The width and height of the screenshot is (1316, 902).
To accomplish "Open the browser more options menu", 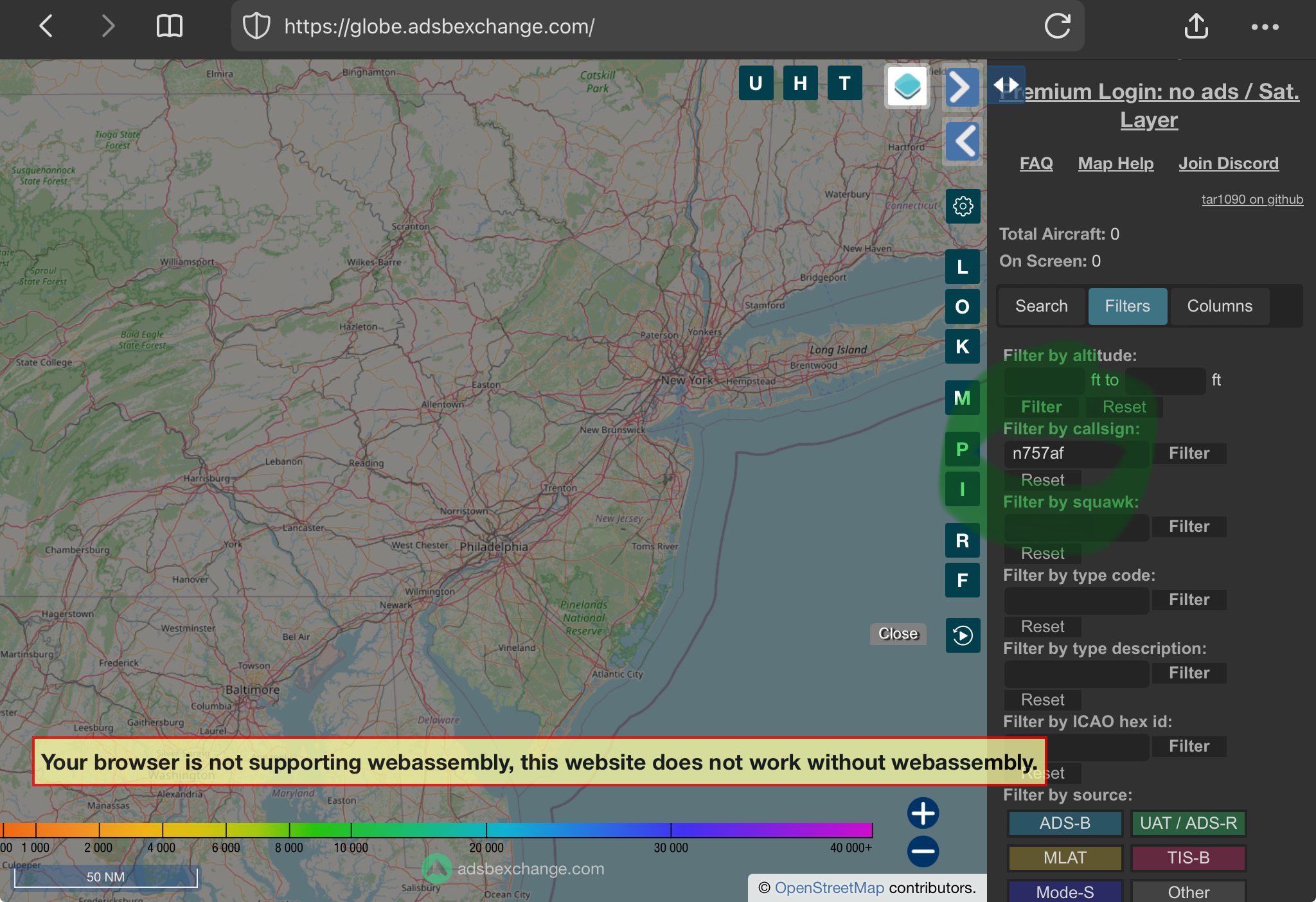I will (1265, 27).
